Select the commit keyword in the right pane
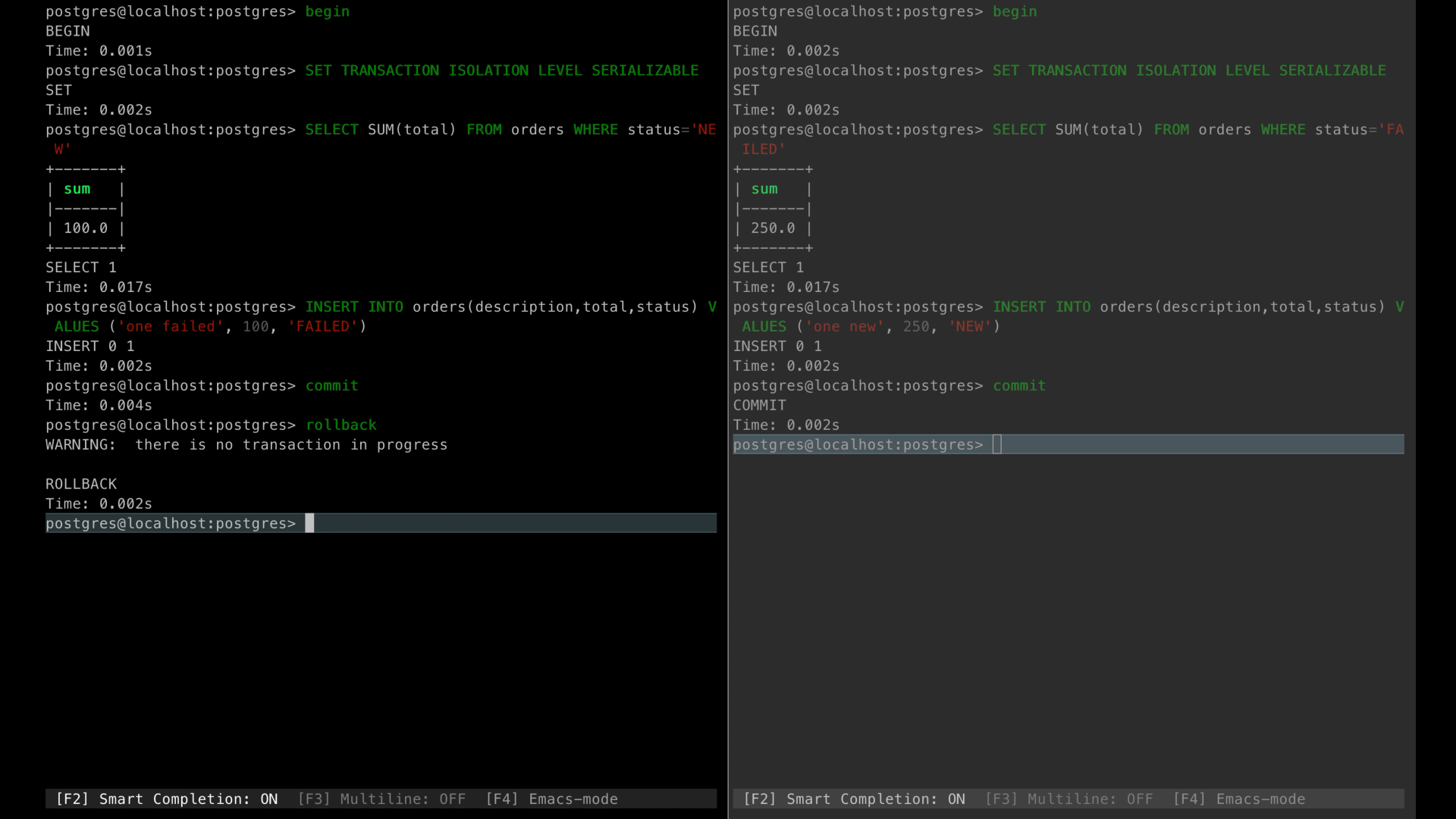The height and width of the screenshot is (819, 1456). coord(1018,385)
